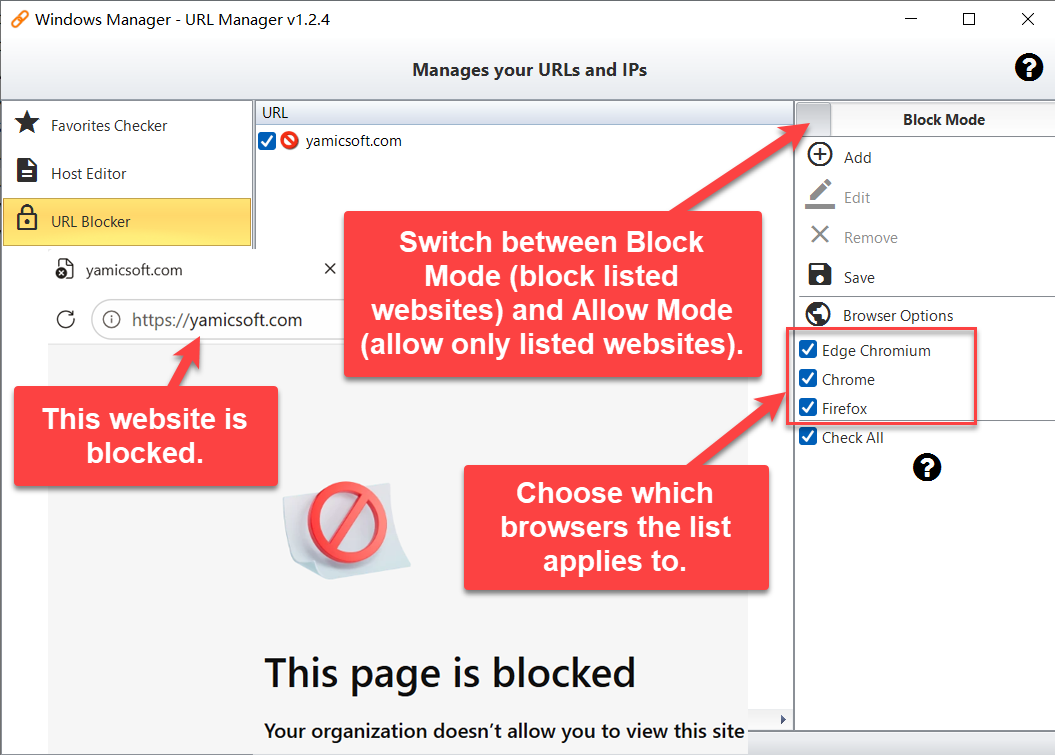Click help icon below Check All
The height and width of the screenshot is (755, 1055).
pos(926,467)
